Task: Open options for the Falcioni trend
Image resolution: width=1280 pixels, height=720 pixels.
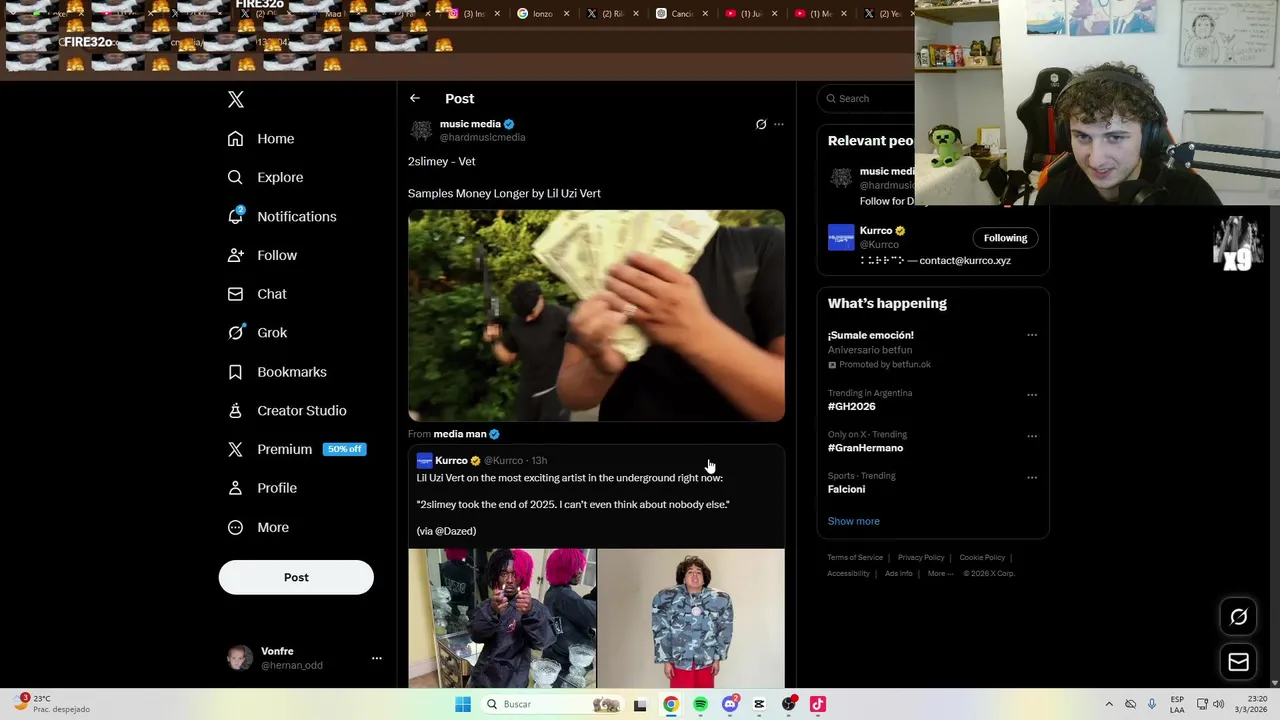Action: tap(1032, 477)
